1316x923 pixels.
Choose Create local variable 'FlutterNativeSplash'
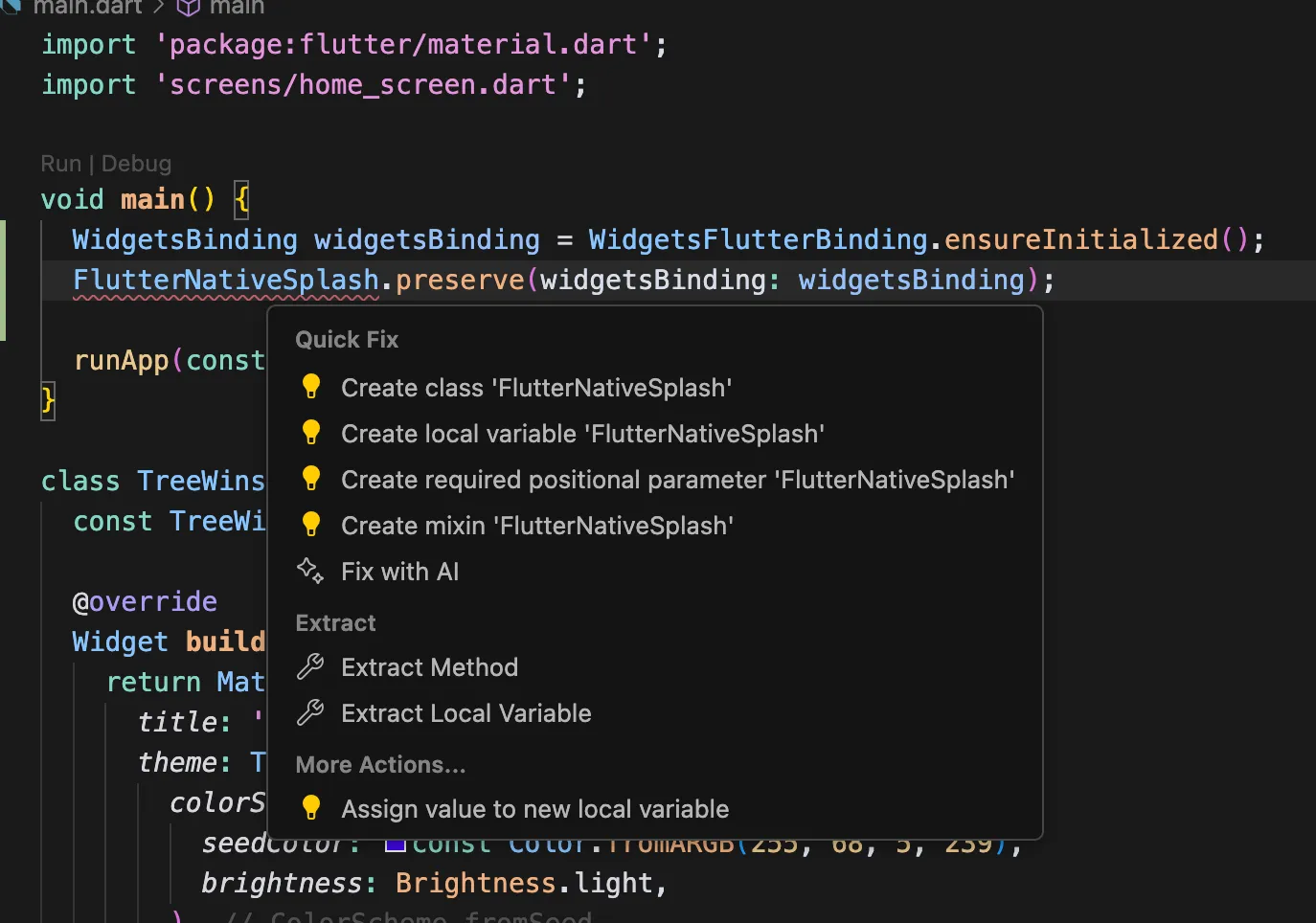click(654, 434)
